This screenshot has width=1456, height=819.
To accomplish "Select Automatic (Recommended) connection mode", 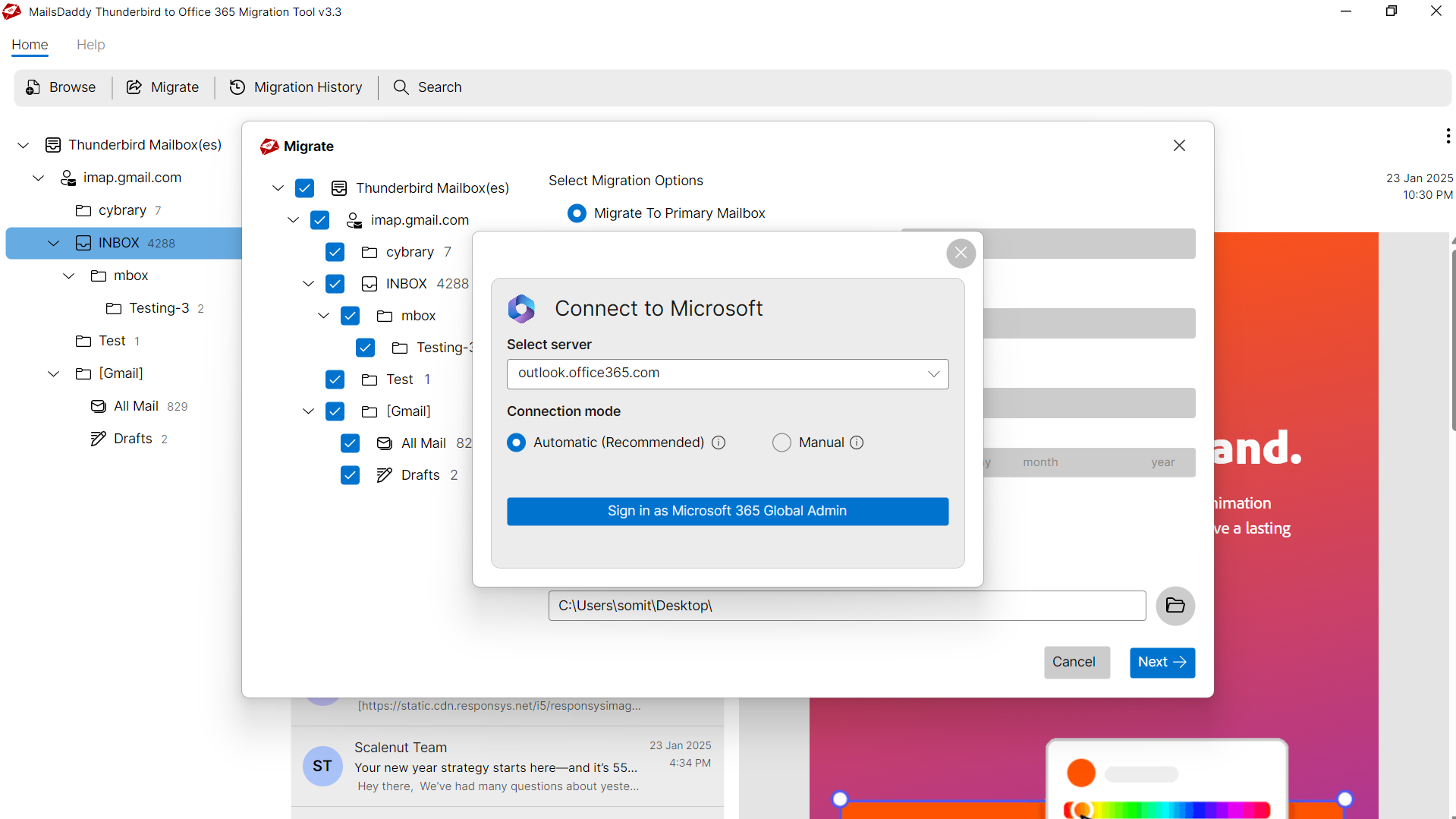I will click(x=516, y=443).
